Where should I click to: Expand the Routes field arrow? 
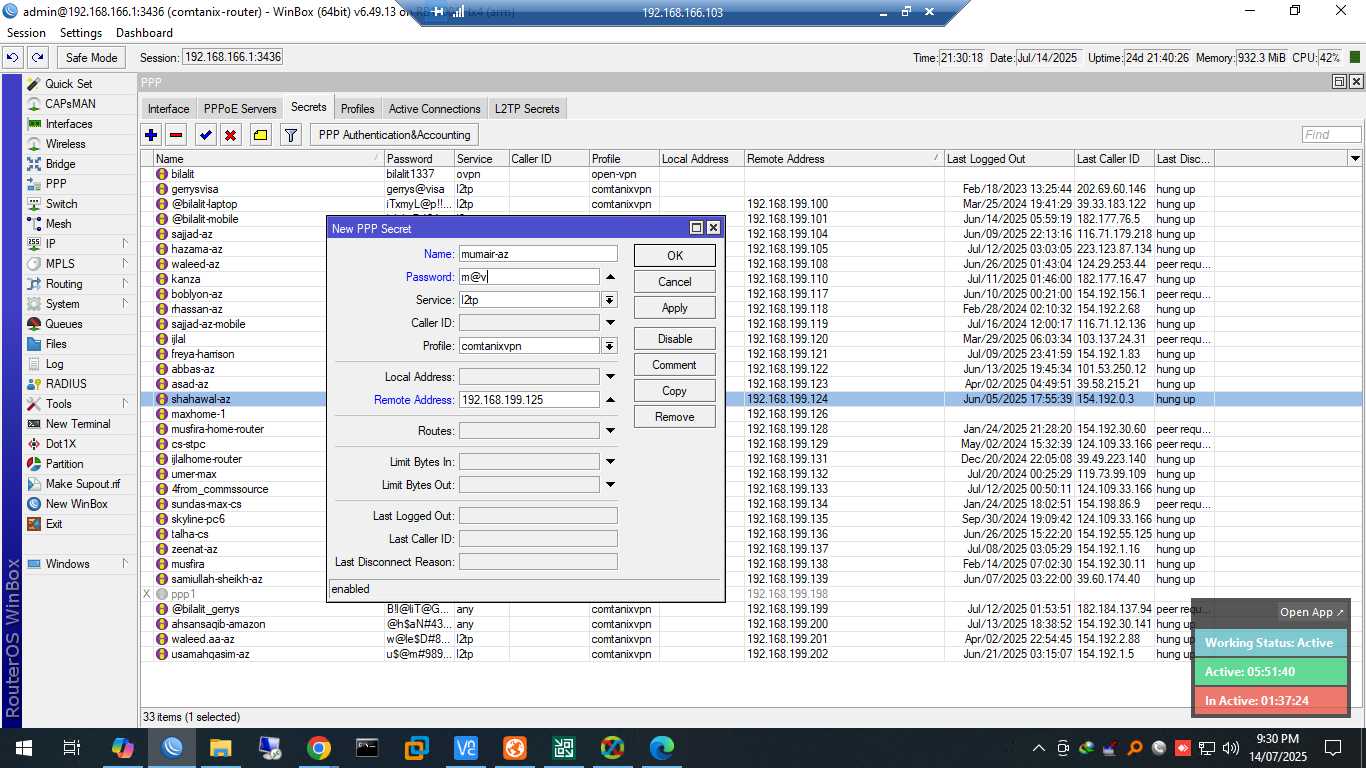click(610, 431)
